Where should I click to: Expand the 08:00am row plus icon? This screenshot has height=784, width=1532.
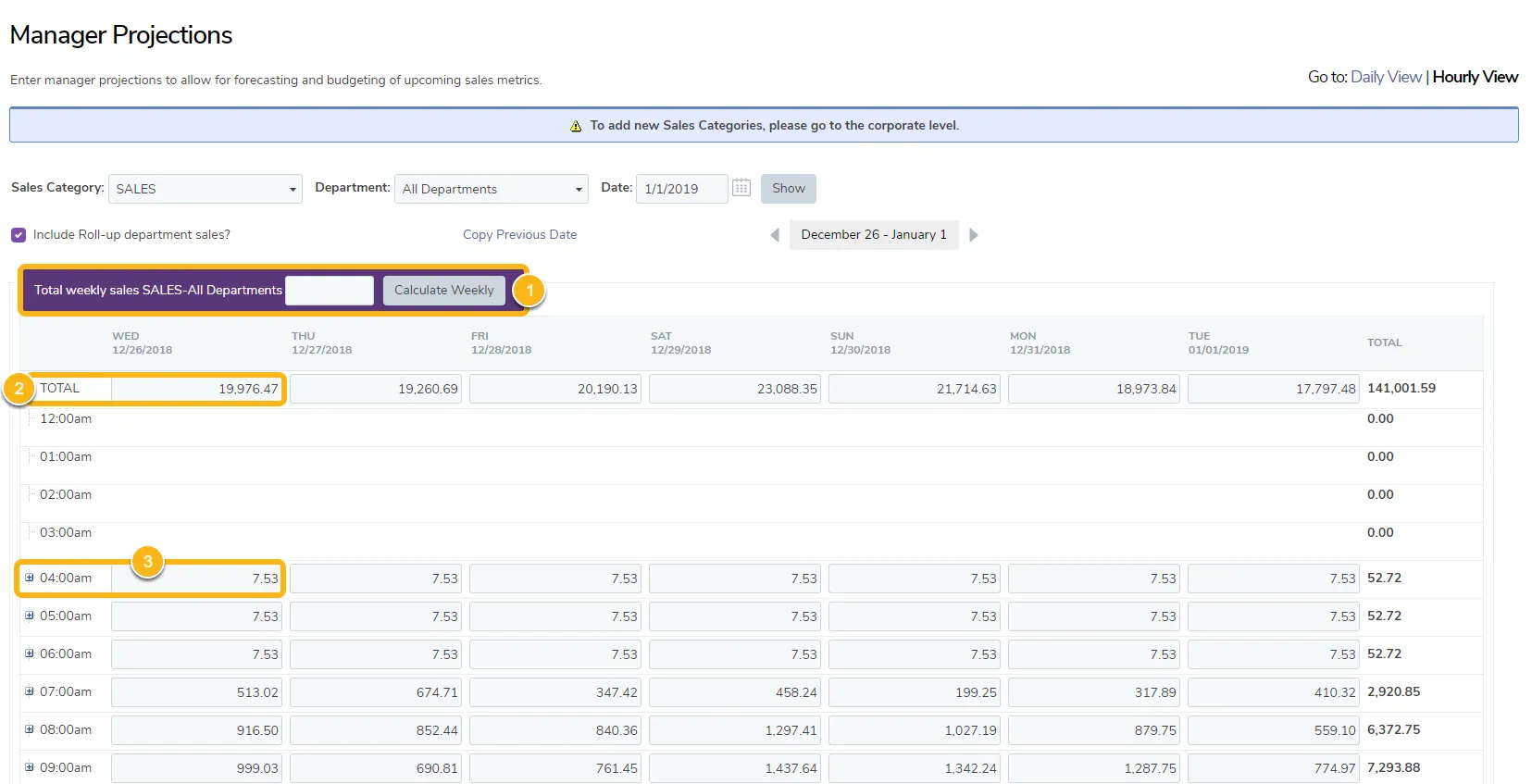(30, 729)
